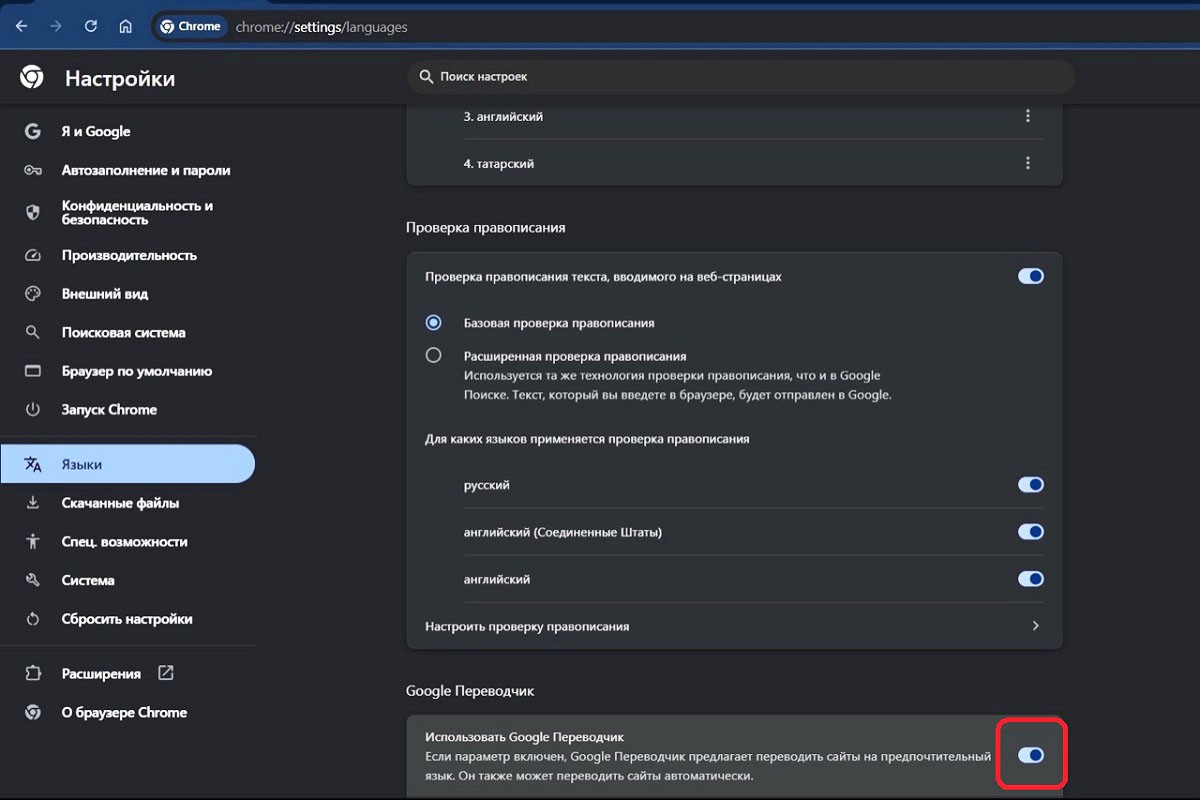Click the reset icon for Сбросить настройки

pyautogui.click(x=33, y=619)
